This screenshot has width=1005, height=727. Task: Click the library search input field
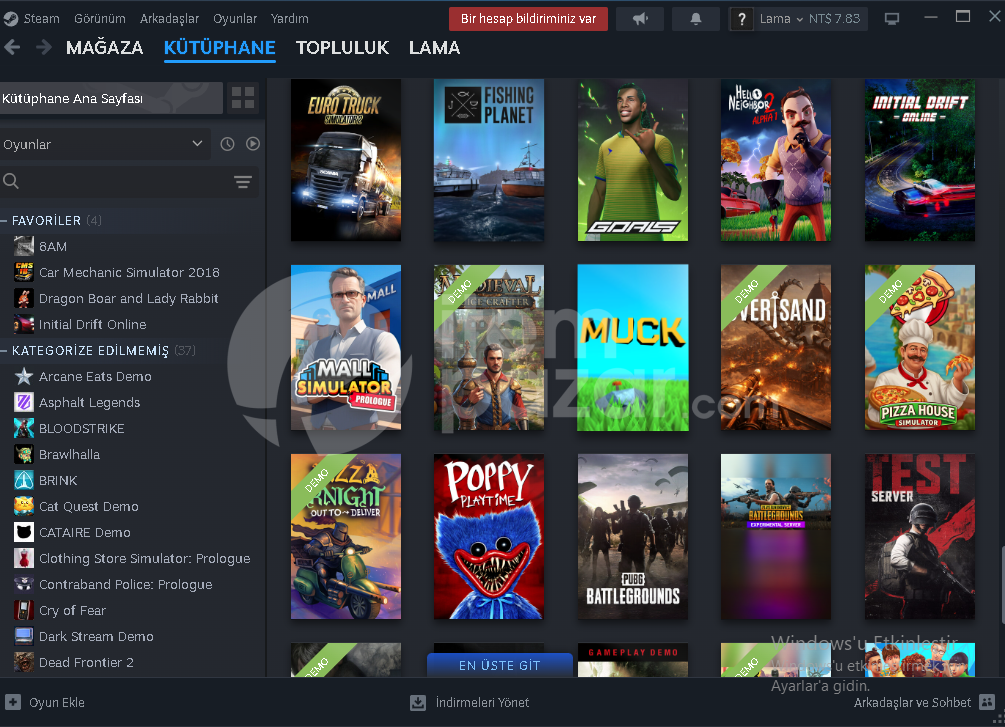click(127, 182)
